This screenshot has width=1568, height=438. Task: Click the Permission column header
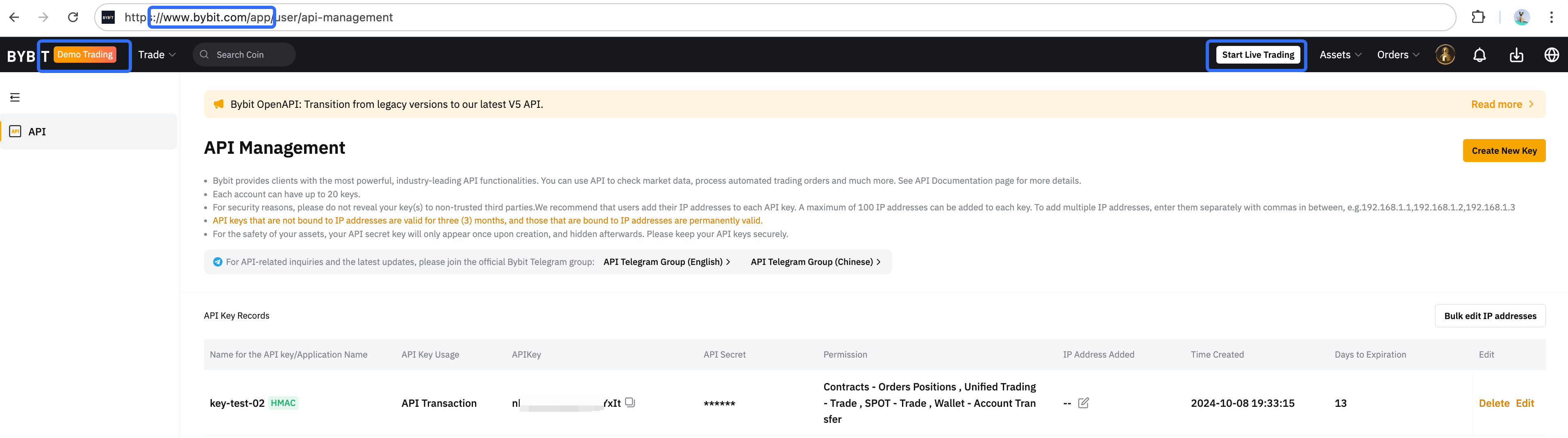point(845,355)
